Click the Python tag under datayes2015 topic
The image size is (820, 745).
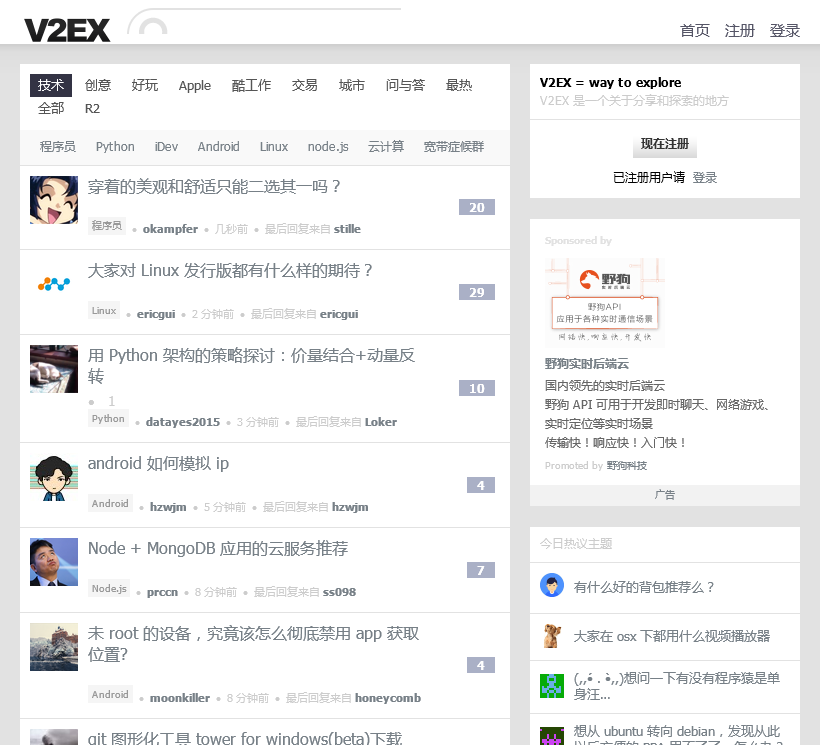tap(108, 418)
